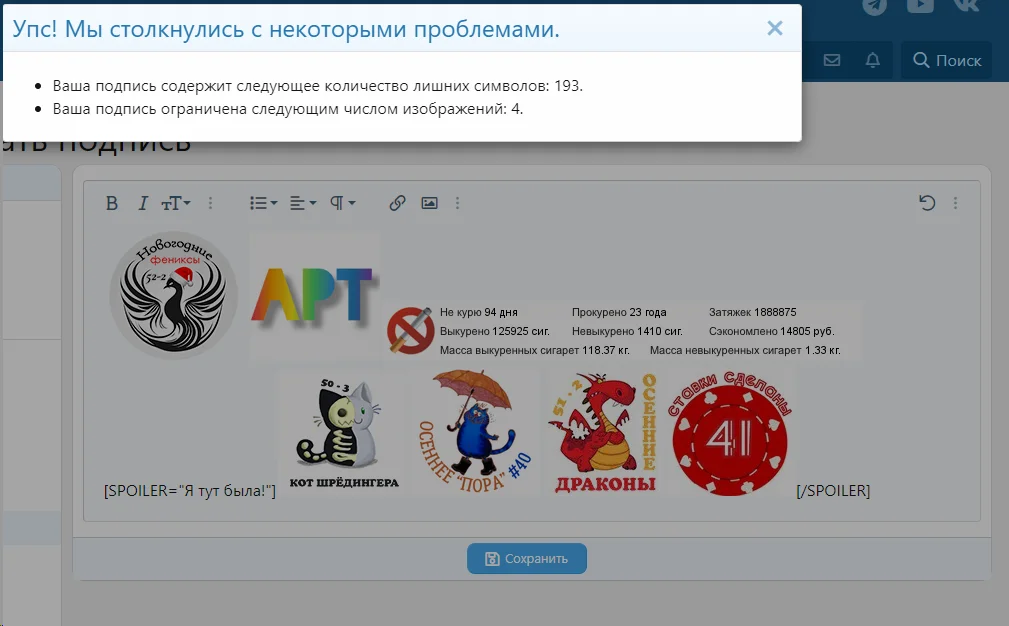1009x626 pixels.
Task: Undo the last editor change
Action: coord(928,202)
